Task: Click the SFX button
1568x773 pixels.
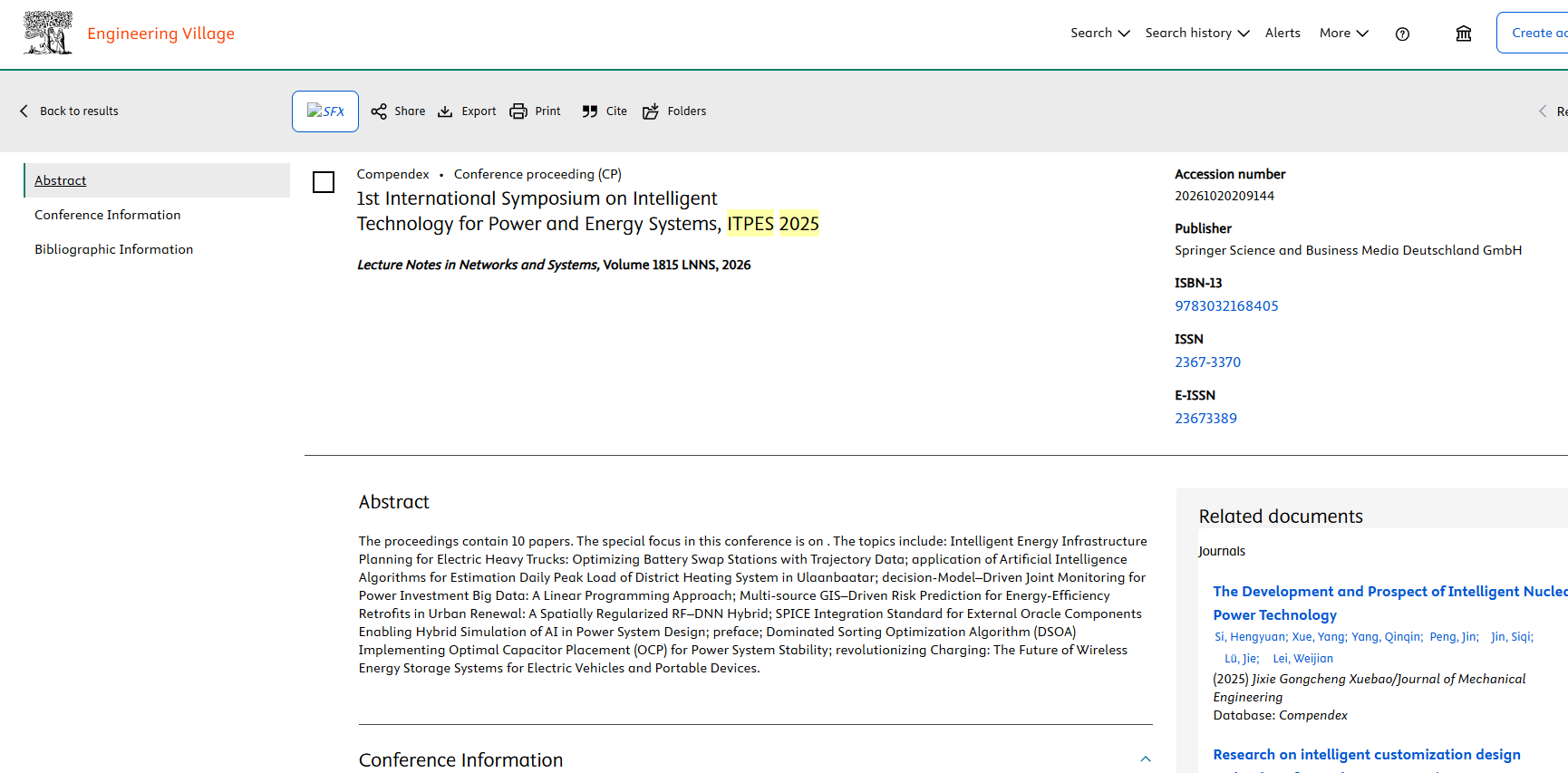Action: (x=325, y=111)
